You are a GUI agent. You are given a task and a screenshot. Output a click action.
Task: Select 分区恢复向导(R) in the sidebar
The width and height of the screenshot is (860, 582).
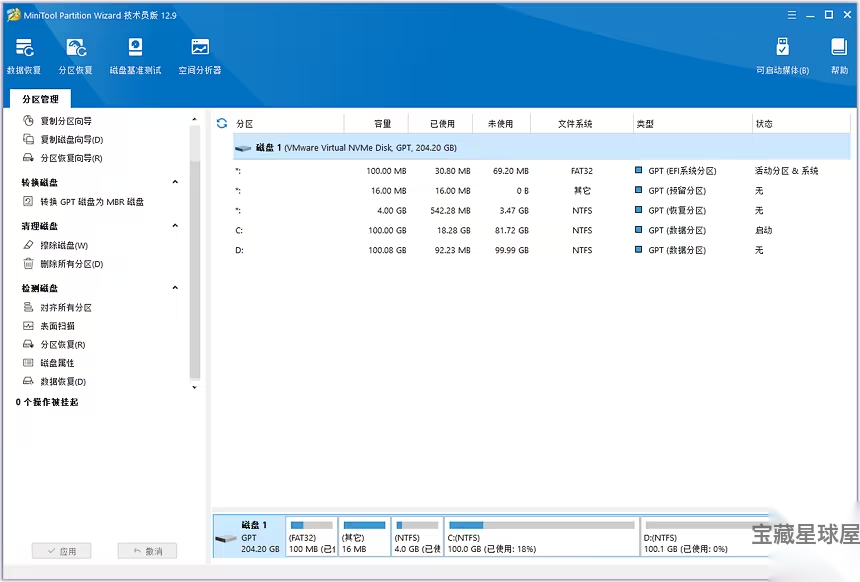pyautogui.click(x=71, y=158)
